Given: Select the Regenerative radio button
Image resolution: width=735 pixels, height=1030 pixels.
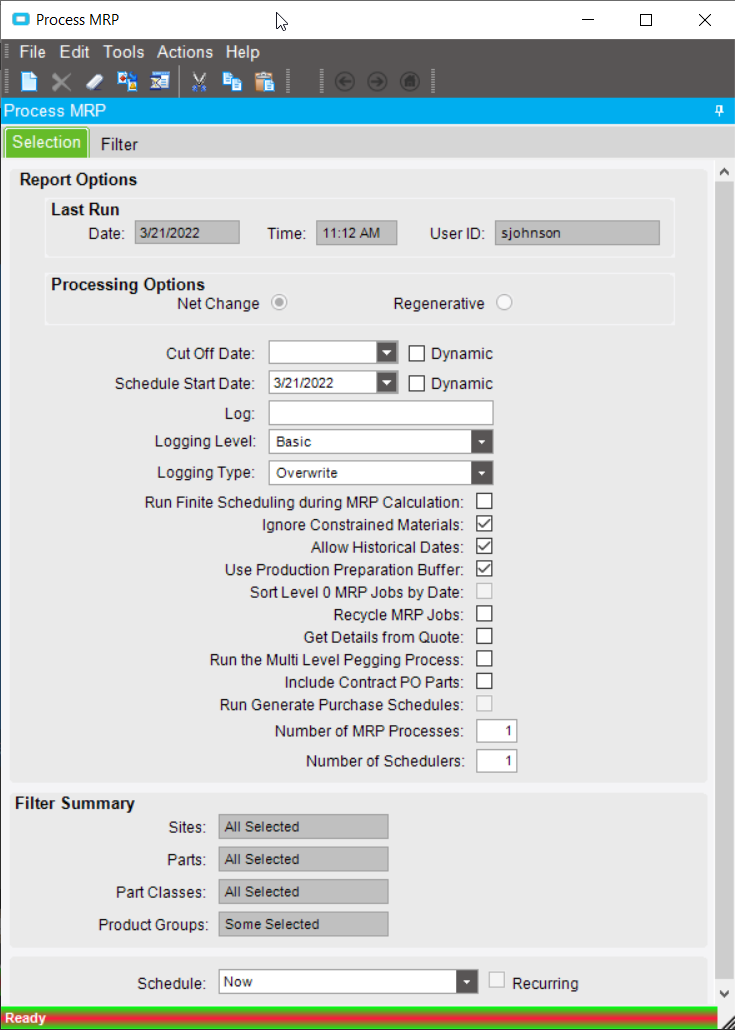Looking at the screenshot, I should (504, 303).
